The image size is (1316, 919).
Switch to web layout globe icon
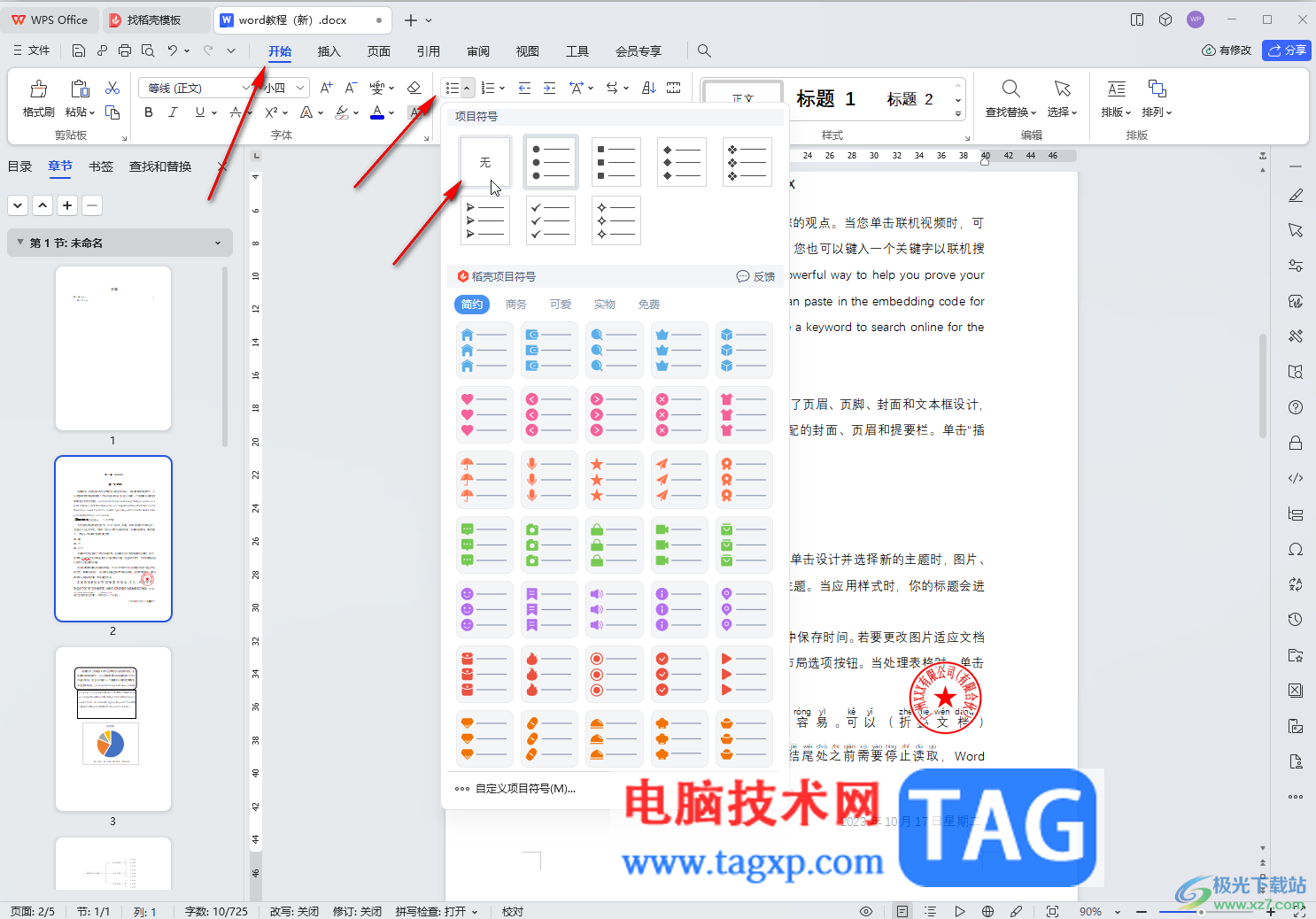[x=988, y=911]
